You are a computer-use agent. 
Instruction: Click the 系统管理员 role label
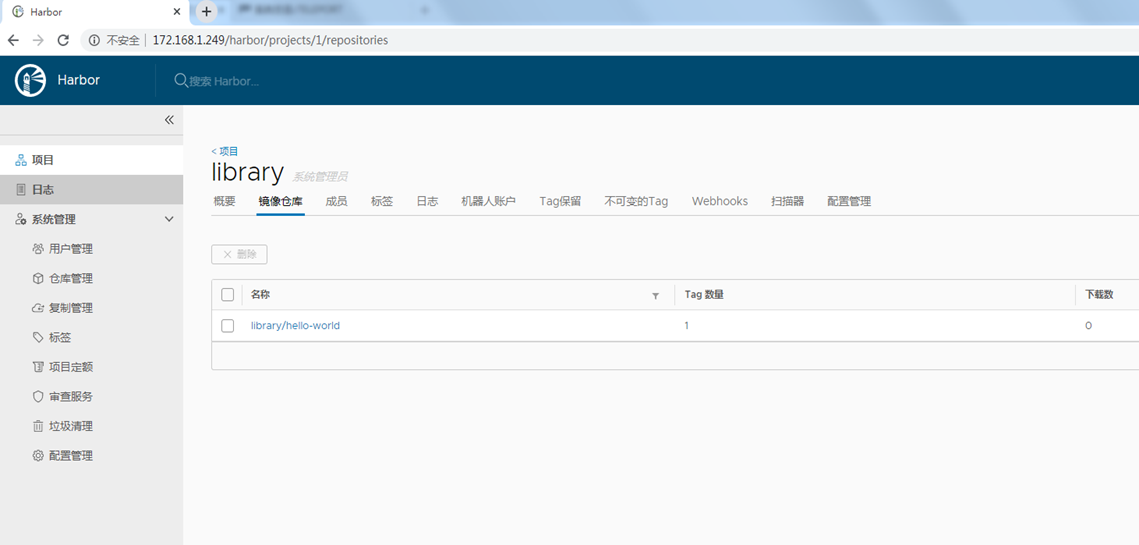click(x=320, y=177)
